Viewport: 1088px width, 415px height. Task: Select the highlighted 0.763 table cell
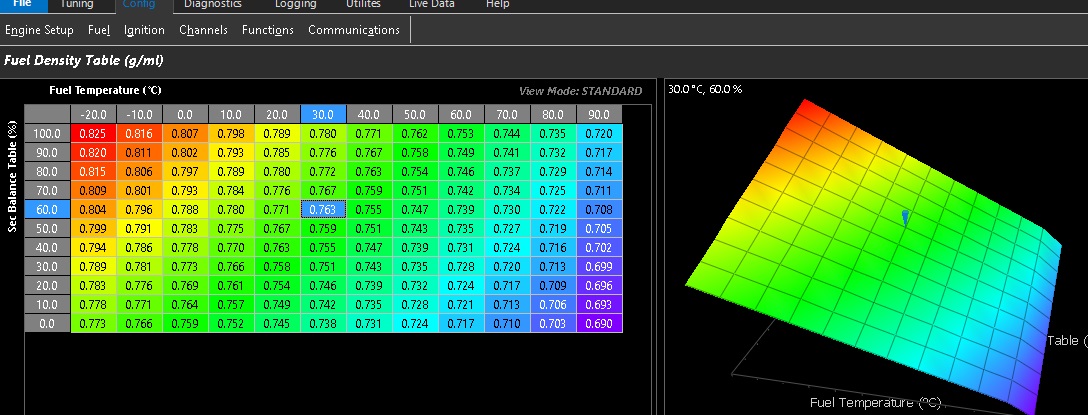click(323, 209)
